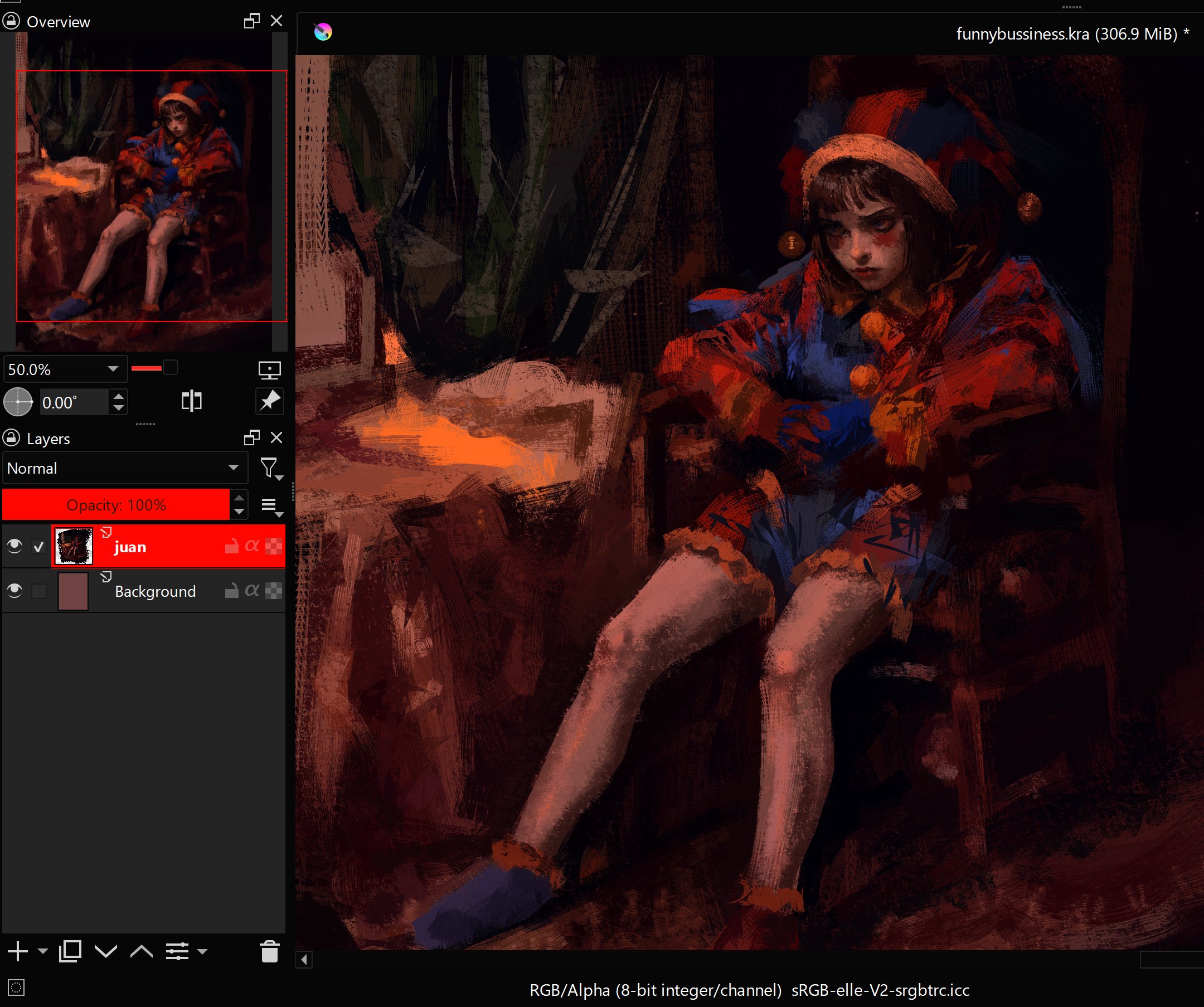Open the Layers docker hamburger options menu
This screenshot has height=1007, width=1204.
click(271, 506)
